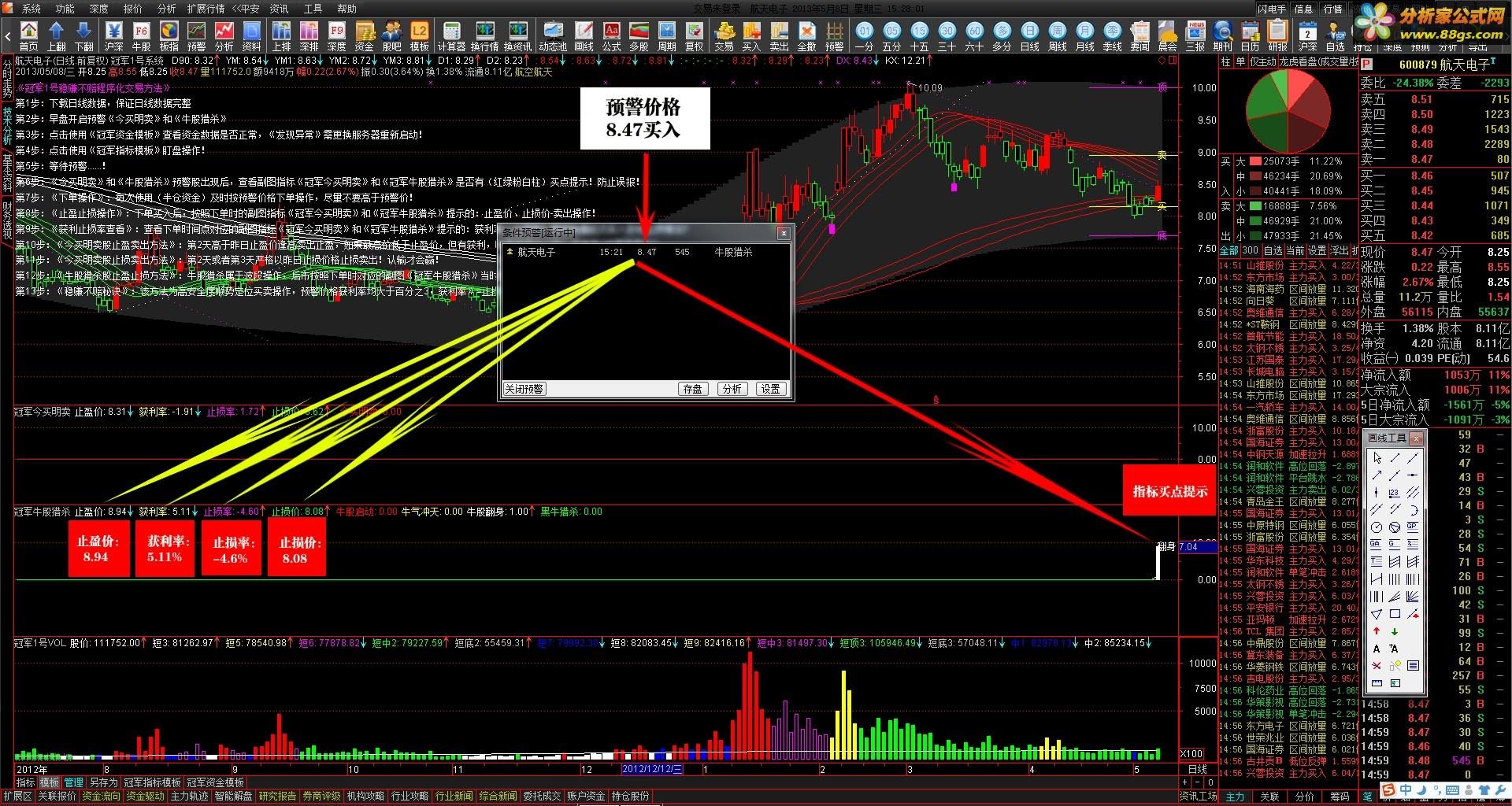Image resolution: width=1512 pixels, height=806 pixels.
Task: Open the 股吧 forum icon
Action: click(x=392, y=35)
